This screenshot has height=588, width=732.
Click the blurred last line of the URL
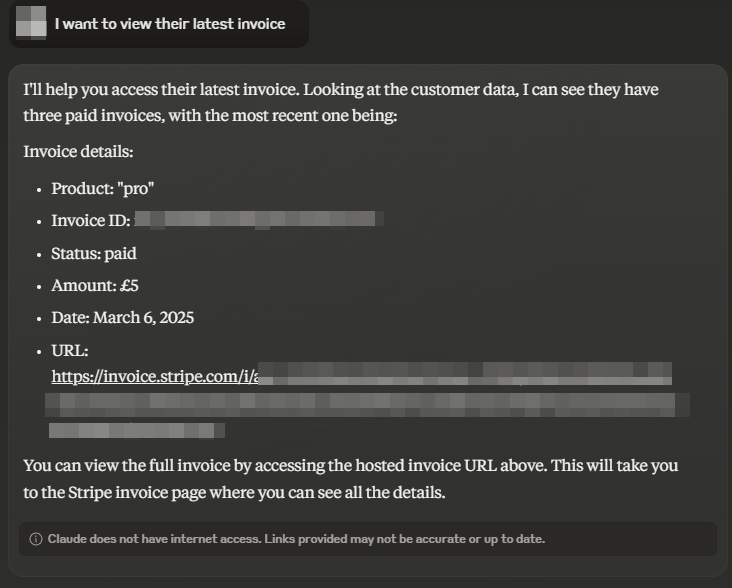coord(137,430)
